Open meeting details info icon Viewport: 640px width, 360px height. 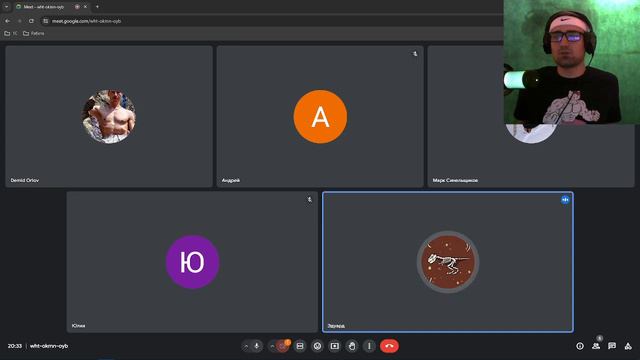pos(580,346)
